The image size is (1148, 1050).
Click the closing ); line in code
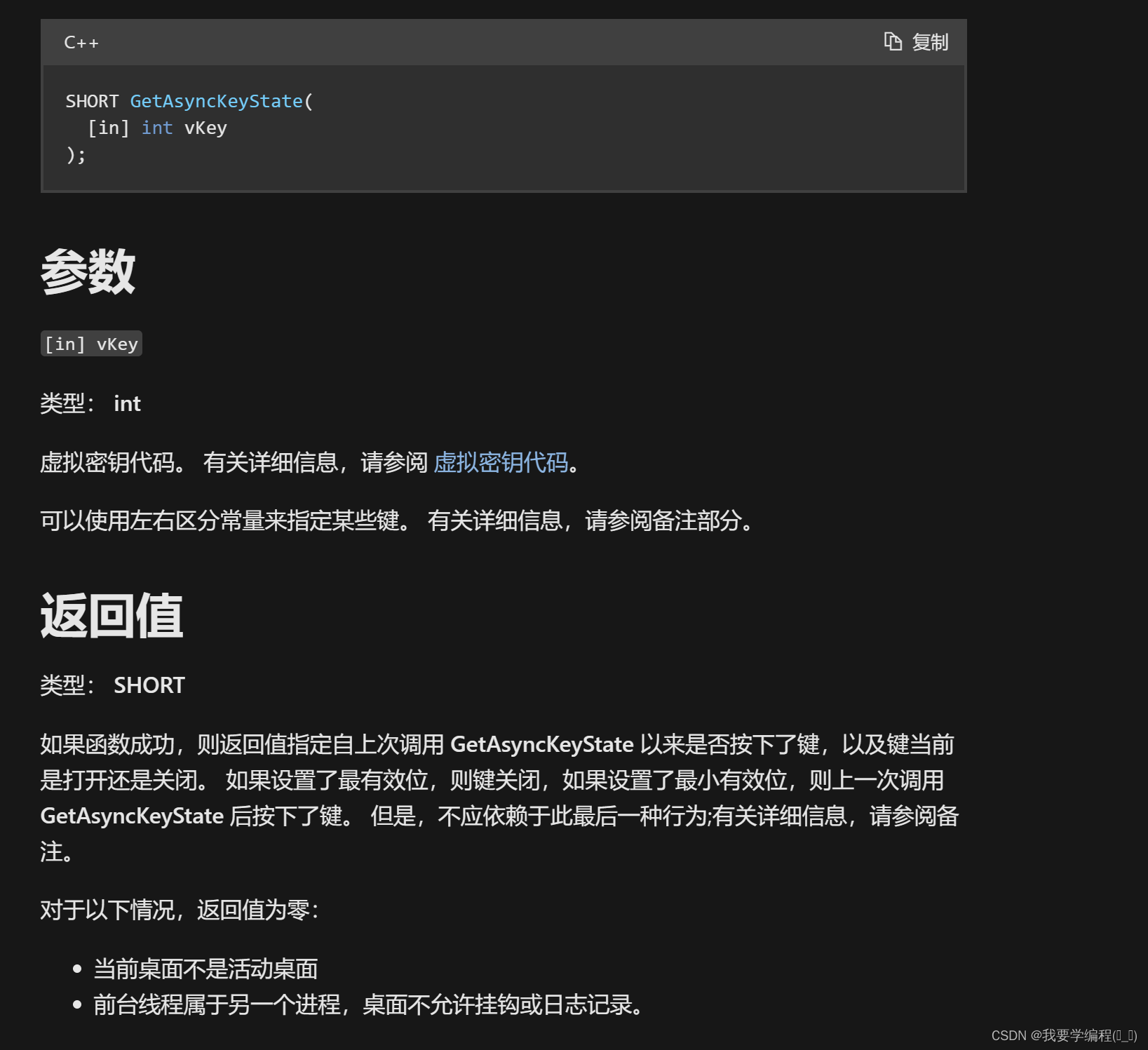(x=76, y=154)
